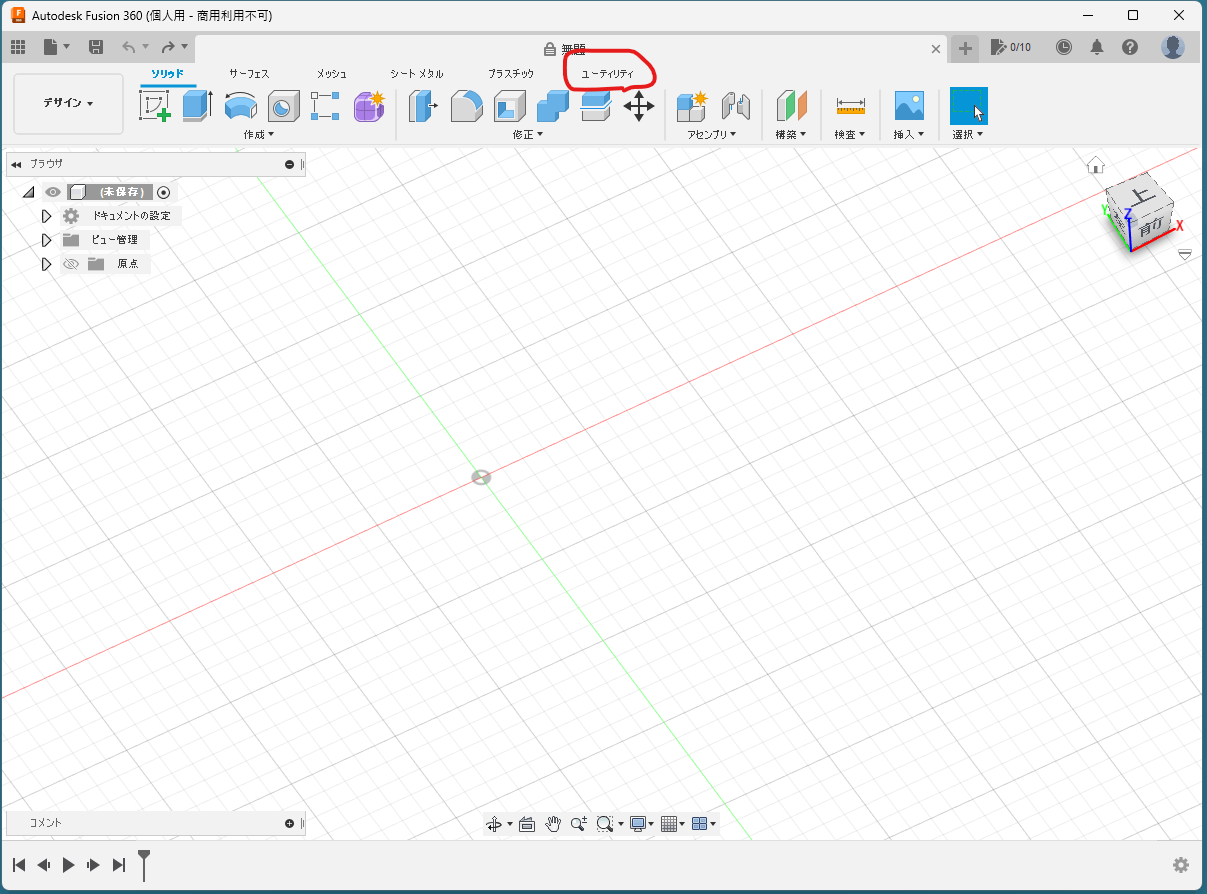Select the Insert Image tool
The image size is (1207, 894).
point(909,105)
